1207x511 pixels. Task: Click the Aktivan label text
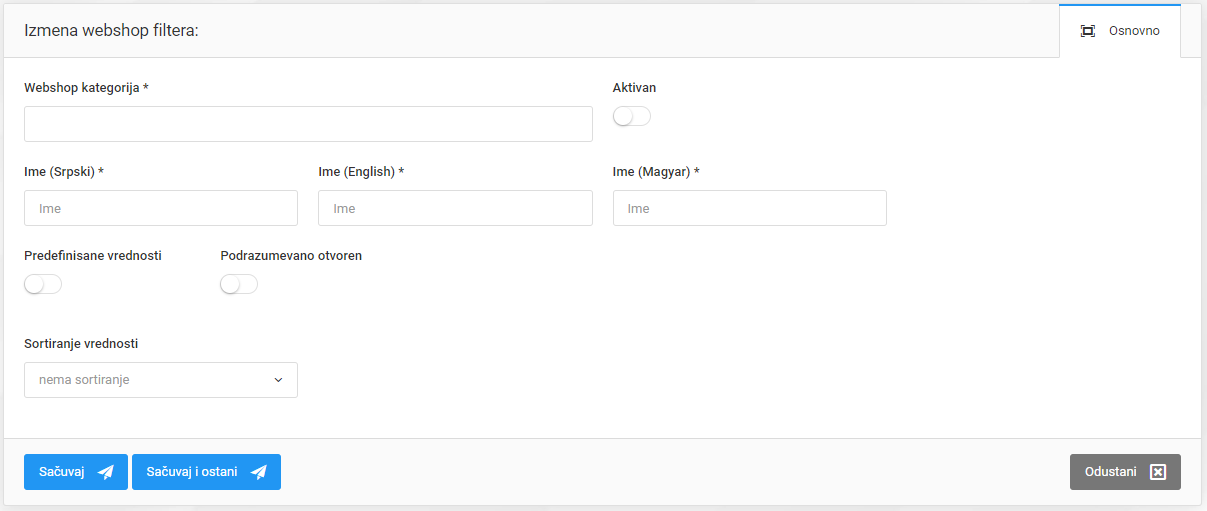click(635, 88)
